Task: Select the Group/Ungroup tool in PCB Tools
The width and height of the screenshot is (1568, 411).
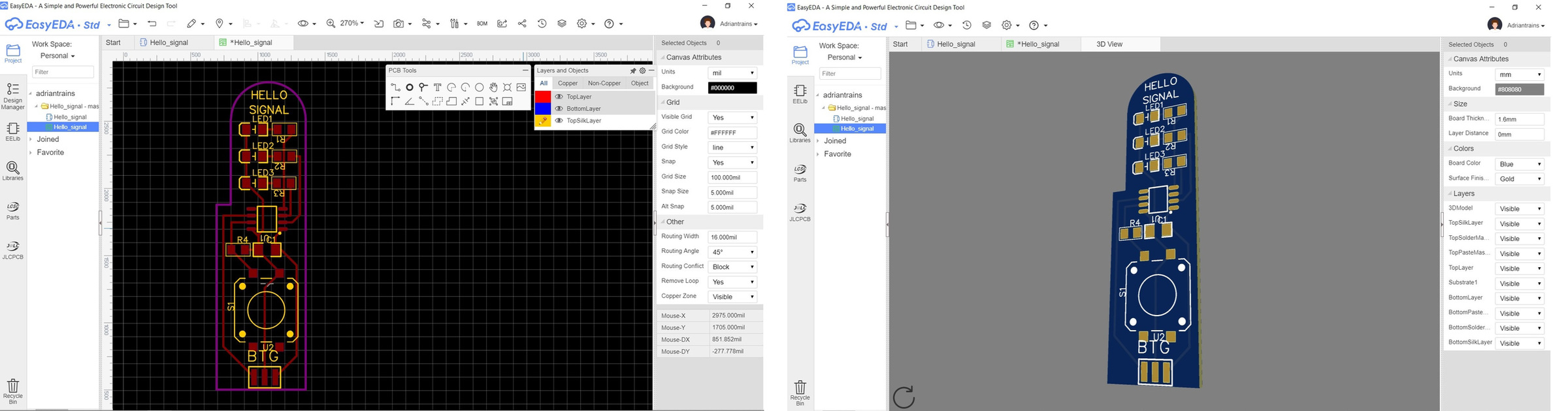Action: tap(493, 101)
